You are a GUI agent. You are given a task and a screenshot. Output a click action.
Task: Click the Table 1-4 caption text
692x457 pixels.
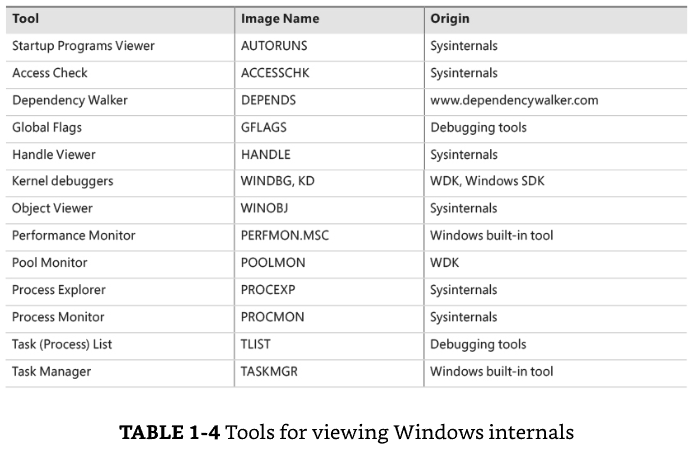pyautogui.click(x=346, y=432)
